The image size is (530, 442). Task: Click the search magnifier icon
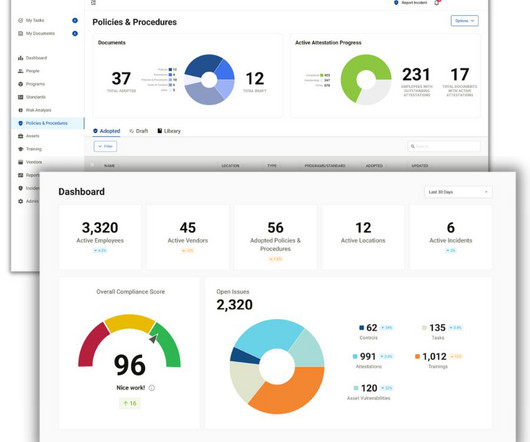[412, 146]
